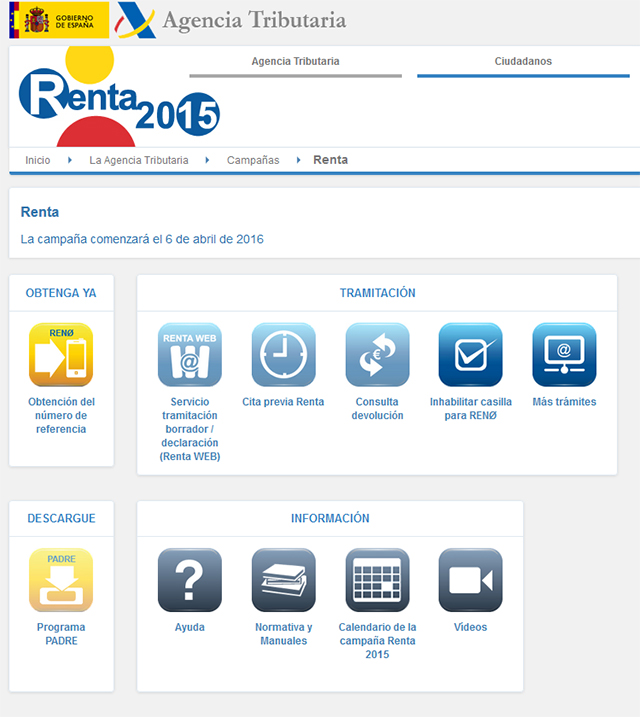640x717 pixels.
Task: Click the PADRE download icon
Action: pos(61,580)
